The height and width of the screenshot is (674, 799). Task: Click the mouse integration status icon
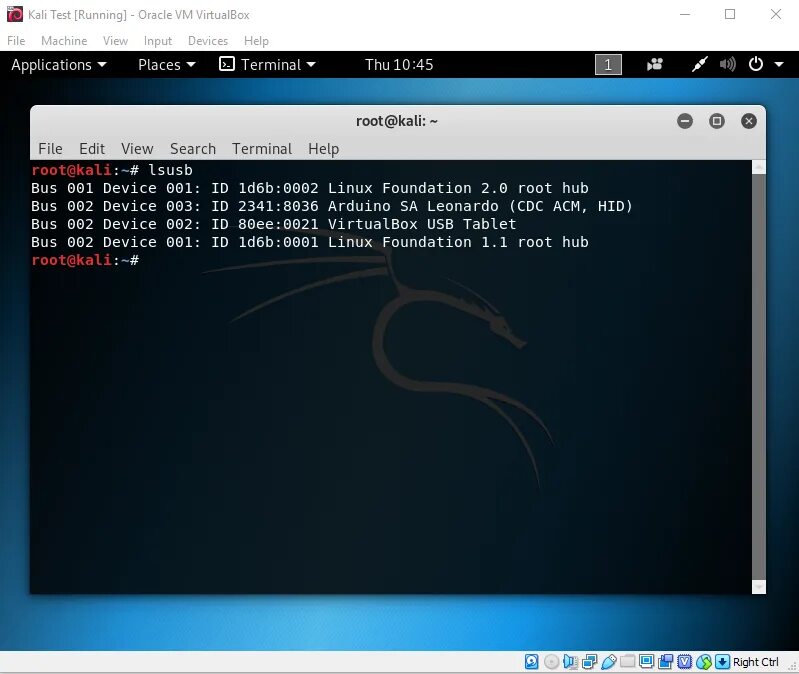coord(704,662)
